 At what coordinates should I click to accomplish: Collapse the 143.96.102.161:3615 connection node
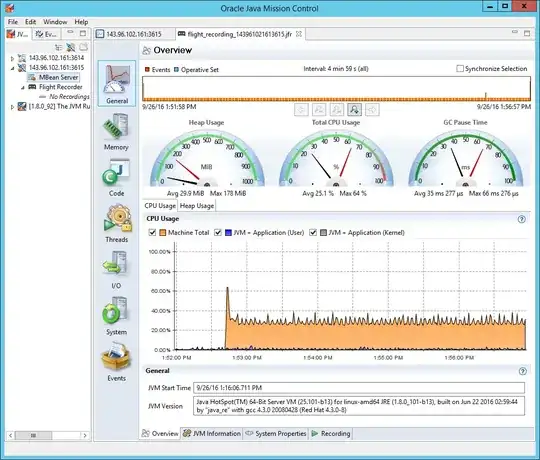pos(12,68)
